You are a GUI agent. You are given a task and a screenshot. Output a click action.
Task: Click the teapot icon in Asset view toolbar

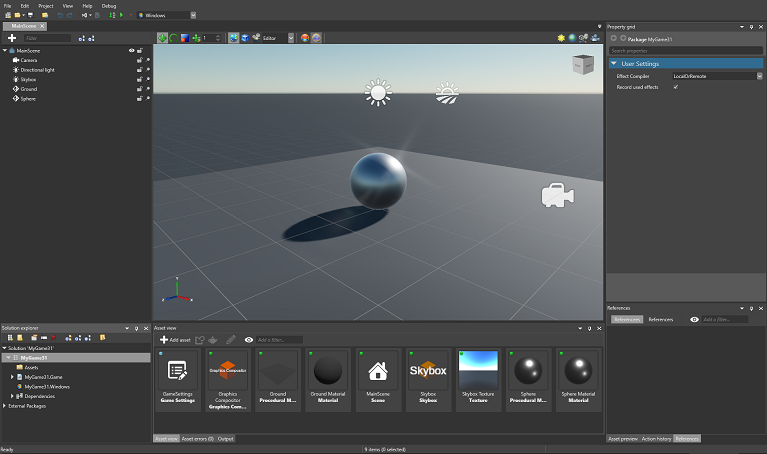coord(213,340)
